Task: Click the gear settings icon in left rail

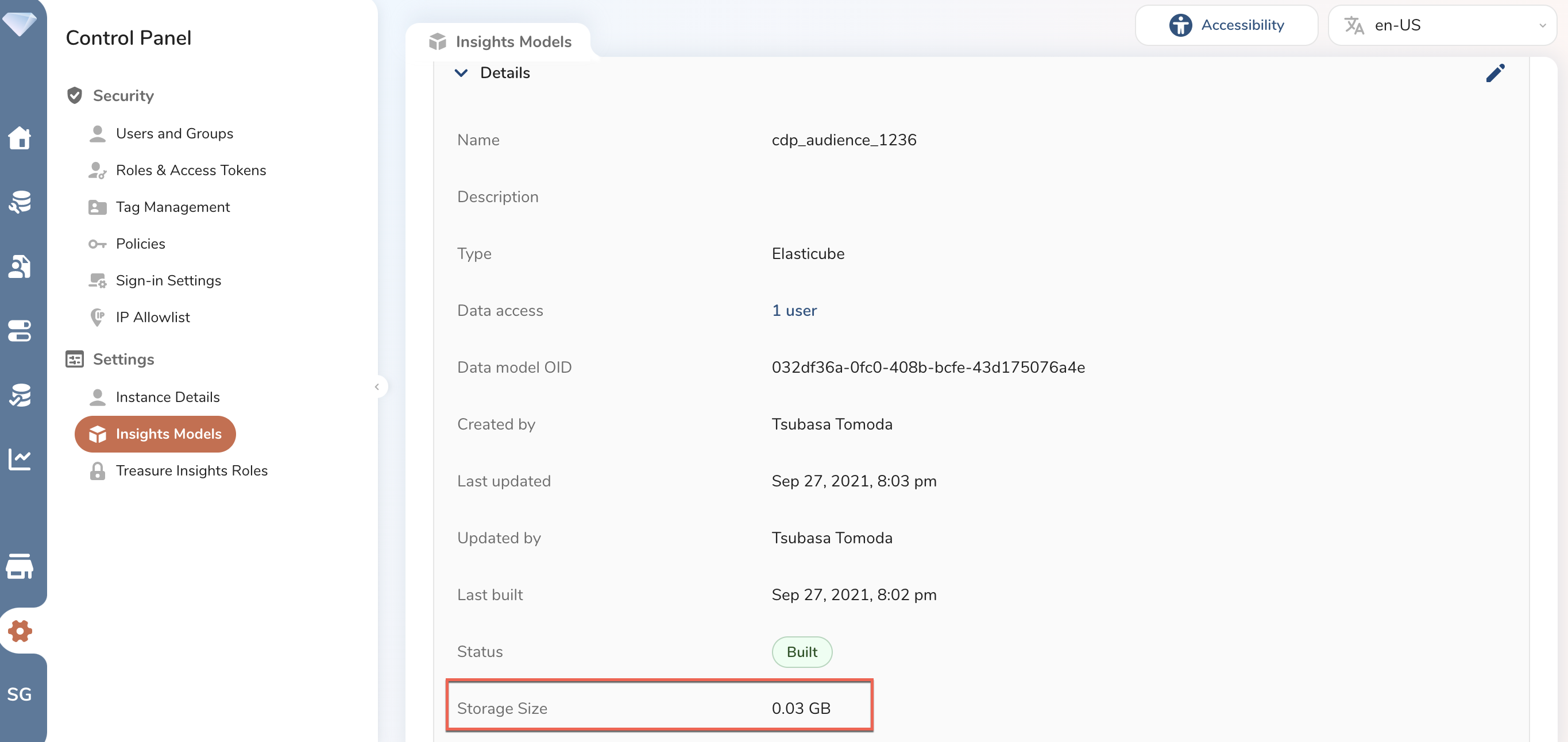Action: tap(20, 631)
